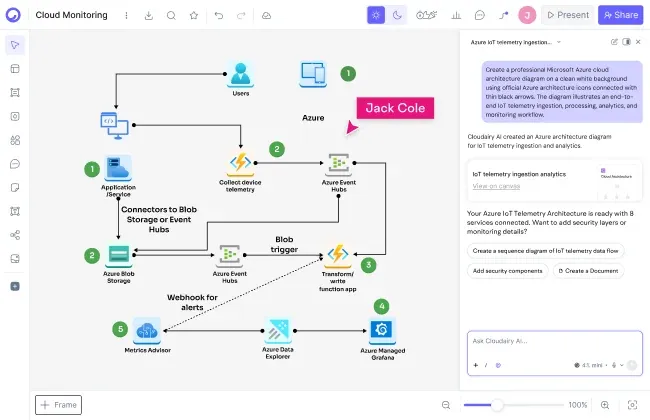Redo the last action
The image size is (650, 420).
coord(241,15)
